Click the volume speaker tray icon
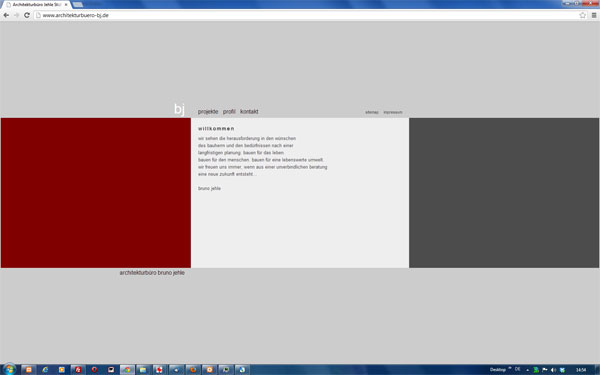Screen dimensions: 600x375 [553, 370]
